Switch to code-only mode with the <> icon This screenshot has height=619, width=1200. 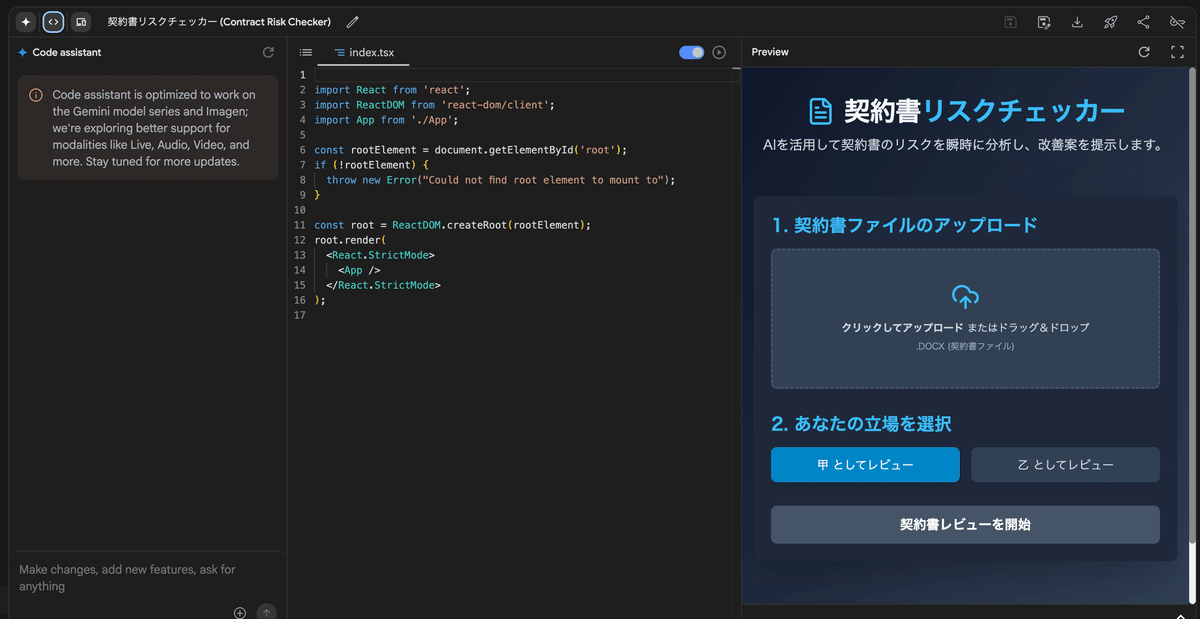pyautogui.click(x=51, y=21)
